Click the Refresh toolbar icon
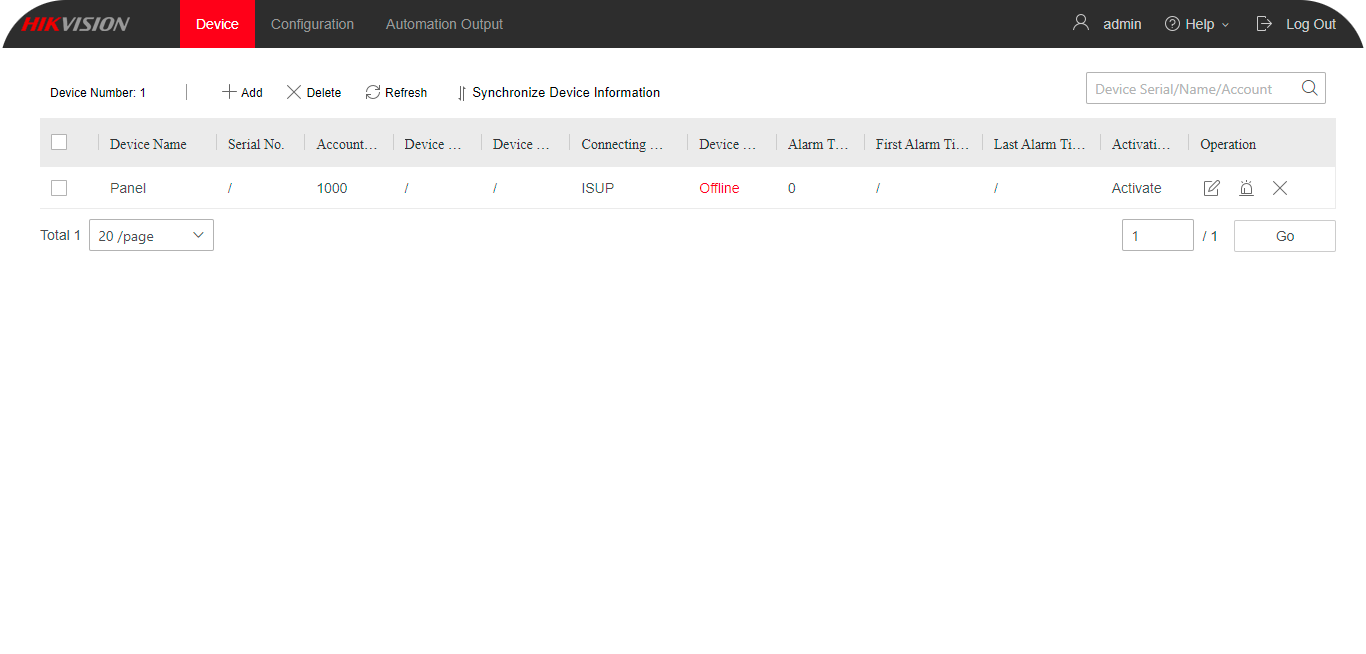 pos(373,92)
